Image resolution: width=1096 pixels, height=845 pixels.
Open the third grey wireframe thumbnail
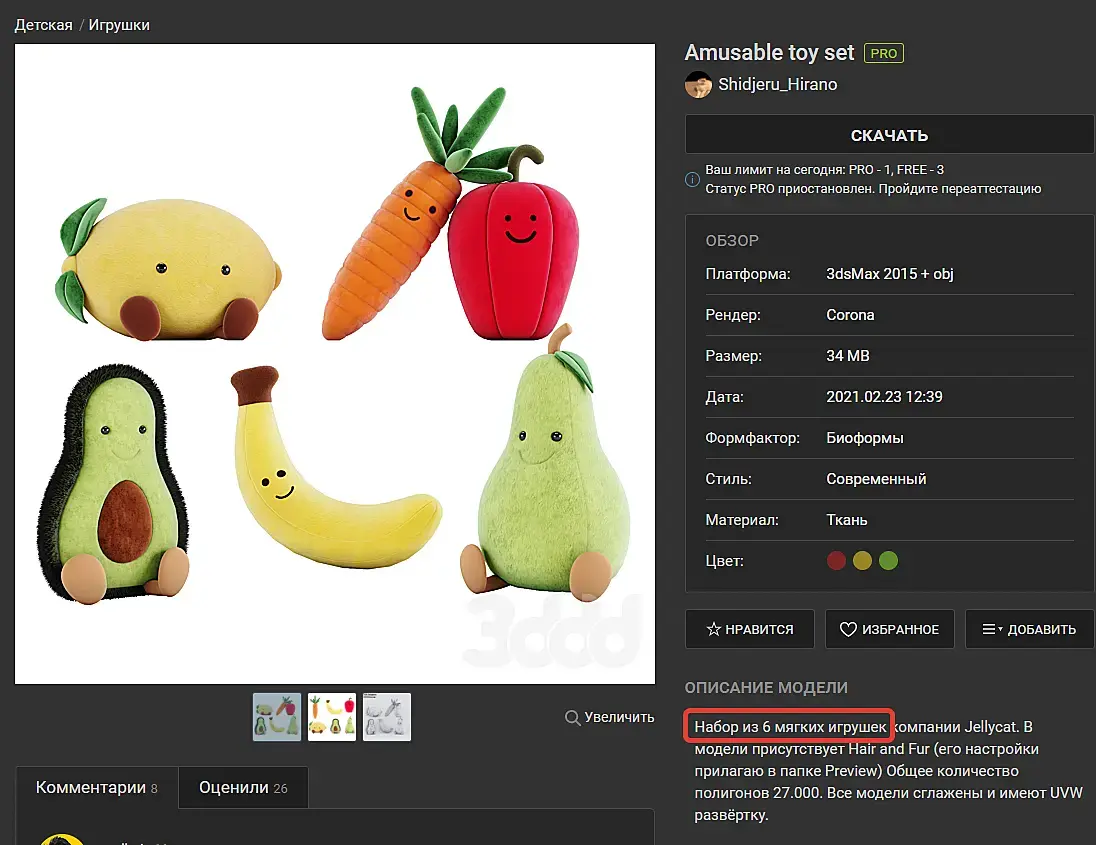coord(387,717)
